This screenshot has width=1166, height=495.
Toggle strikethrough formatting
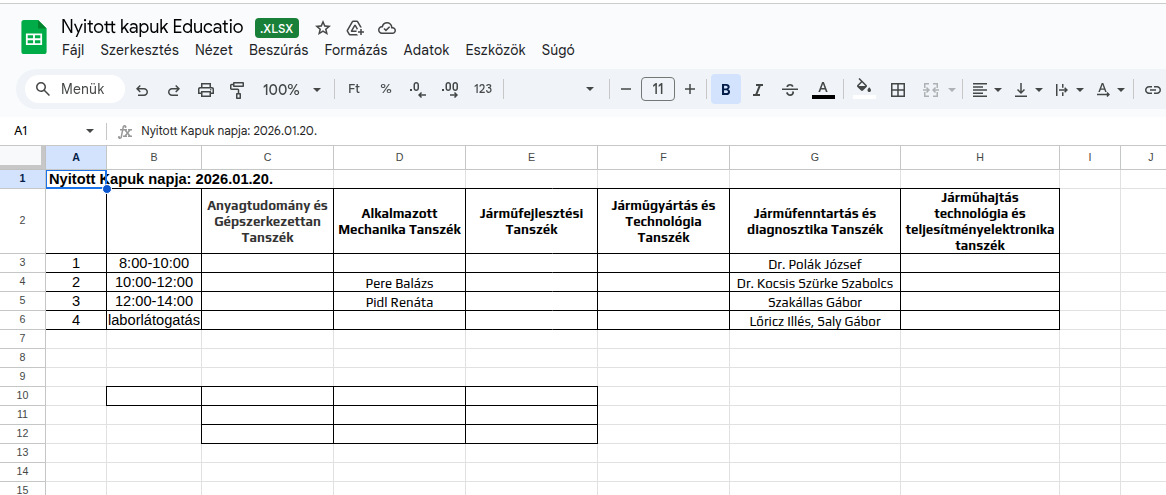click(789, 90)
